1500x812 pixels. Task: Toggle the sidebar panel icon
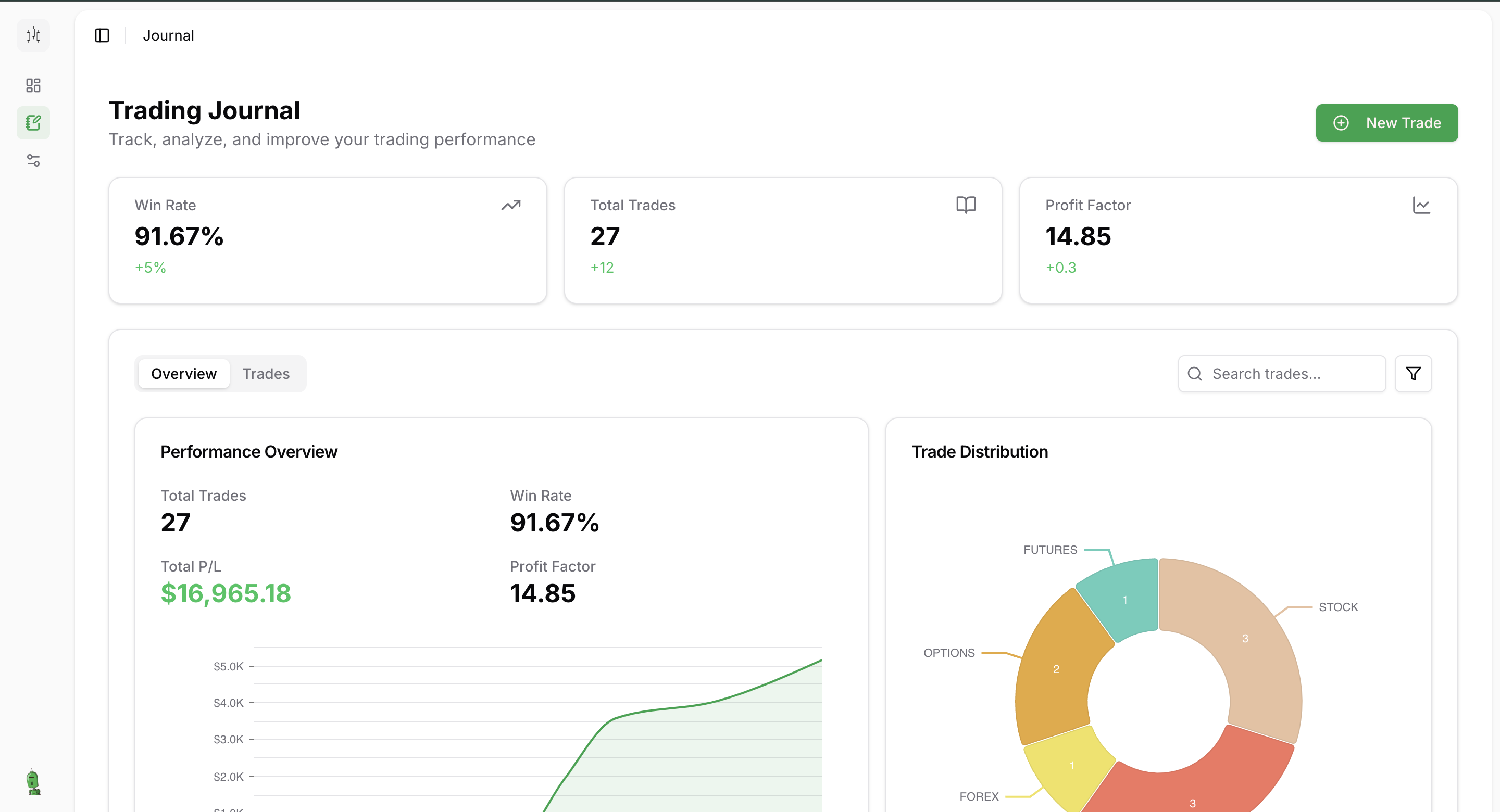(102, 35)
